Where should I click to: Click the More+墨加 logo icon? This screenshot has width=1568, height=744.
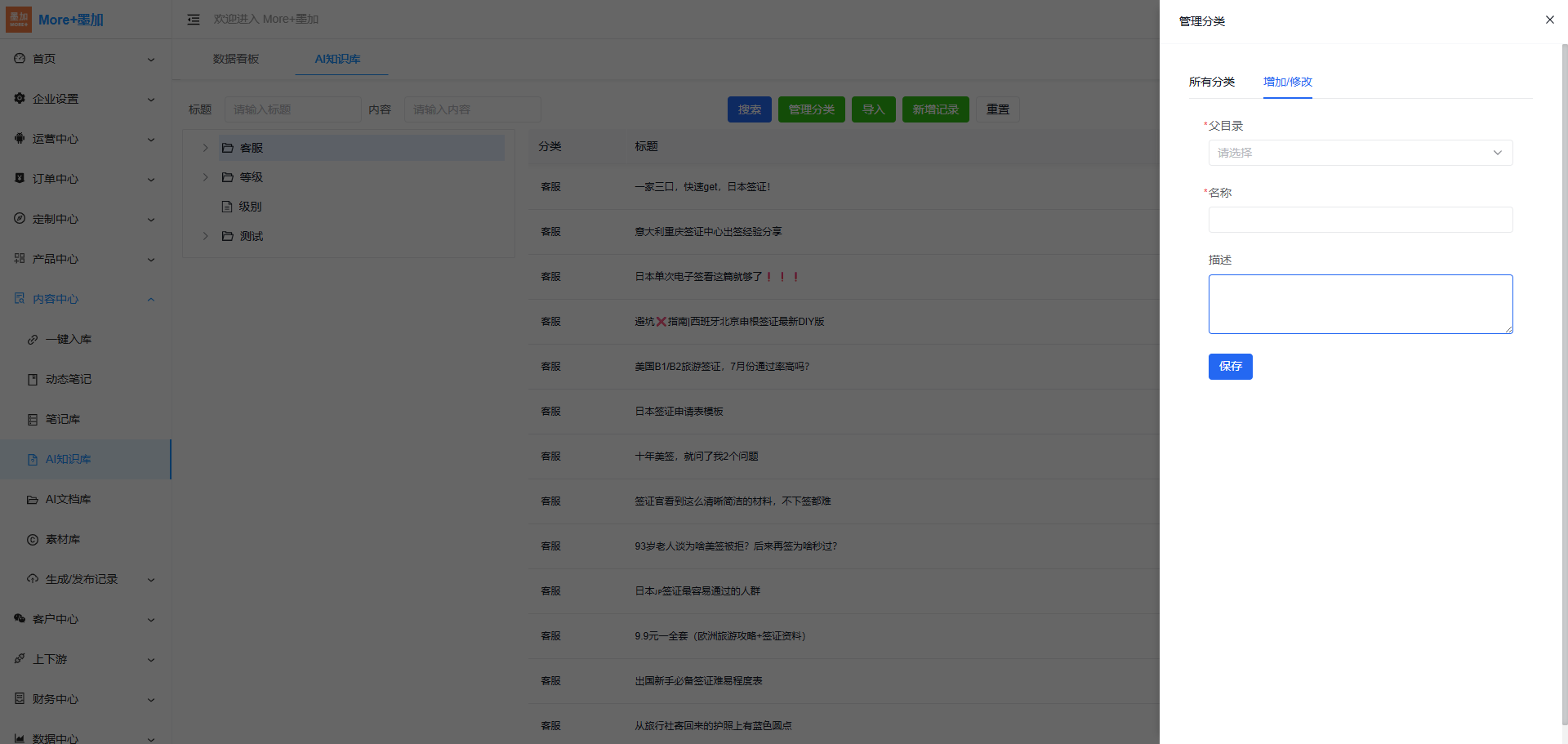pos(19,20)
